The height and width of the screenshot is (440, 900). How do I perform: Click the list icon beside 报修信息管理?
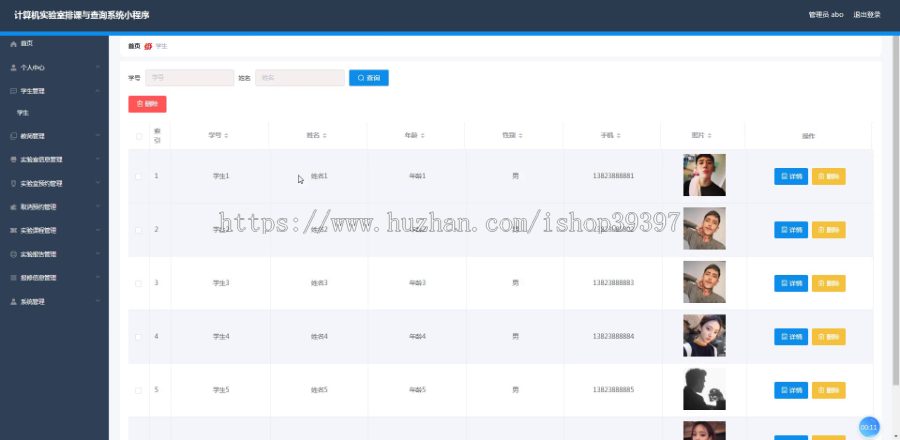click(13, 277)
